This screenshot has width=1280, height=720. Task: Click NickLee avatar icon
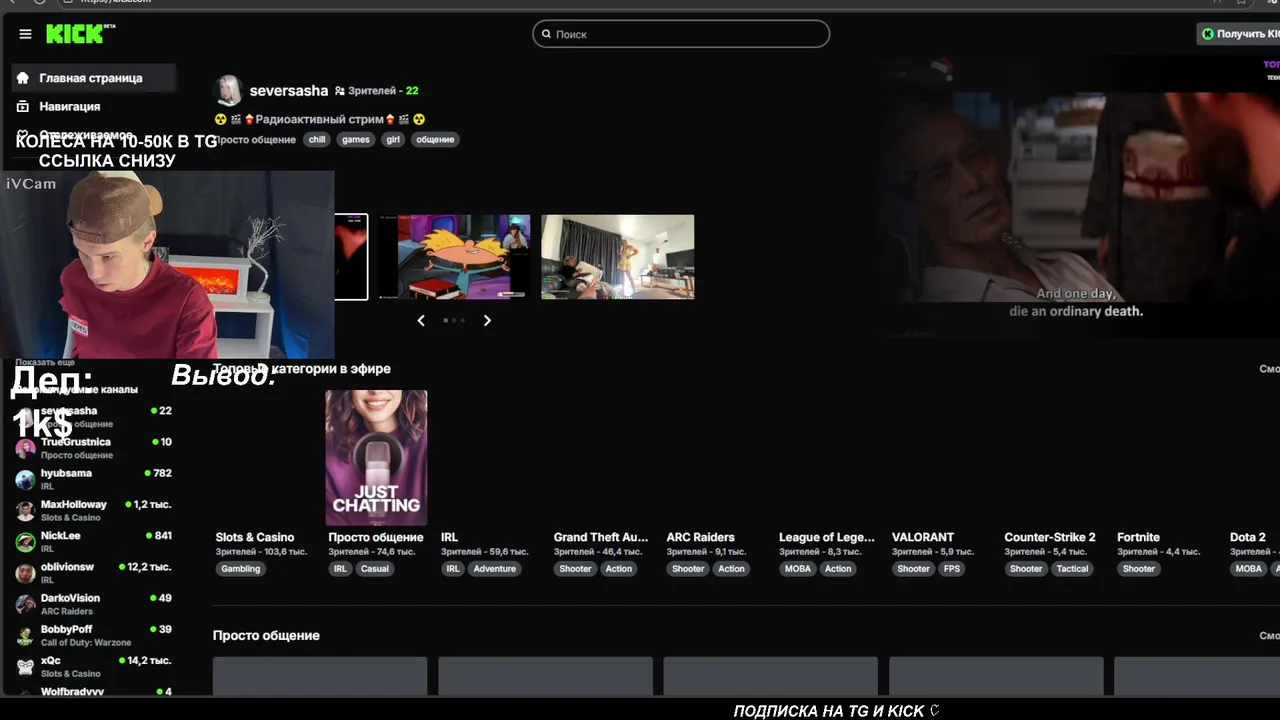pos(25,542)
